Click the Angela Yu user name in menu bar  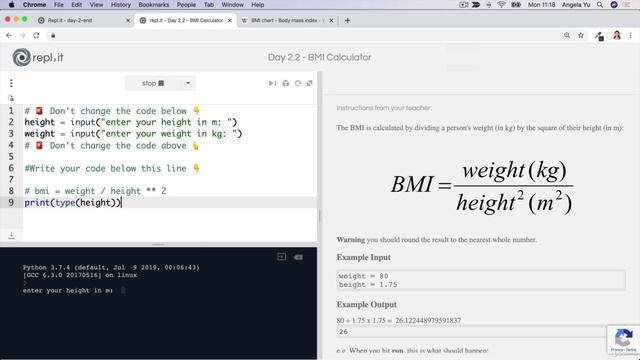pyautogui.click(x=576, y=5)
